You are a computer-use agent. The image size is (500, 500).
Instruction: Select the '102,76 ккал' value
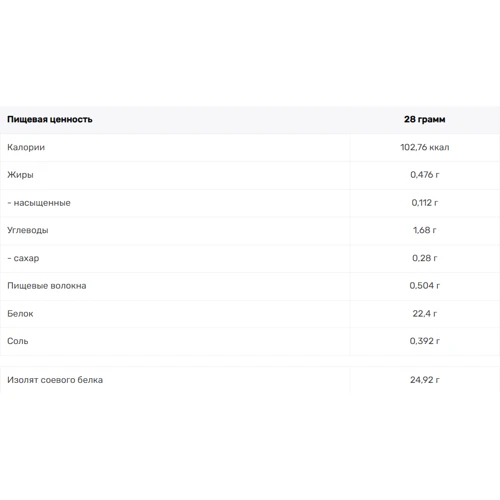point(424,147)
